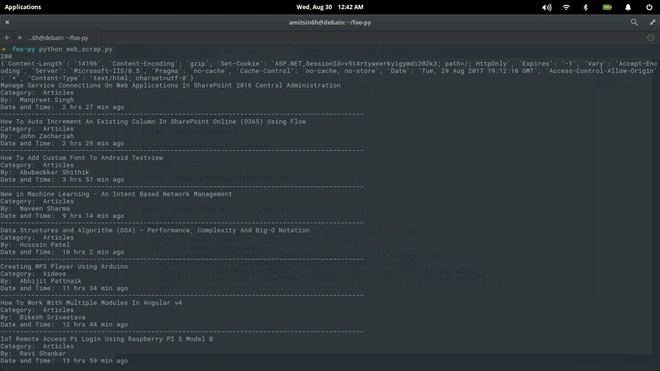
Task: Open terminal search with magnifier icon
Action: 634,22
